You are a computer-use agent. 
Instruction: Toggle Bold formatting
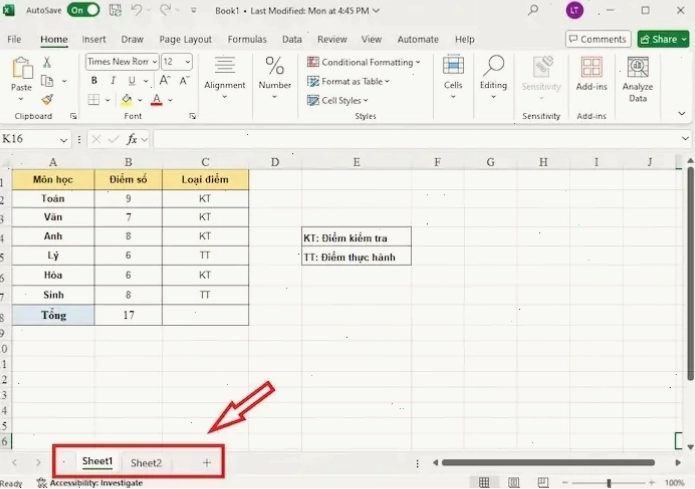pos(94,81)
